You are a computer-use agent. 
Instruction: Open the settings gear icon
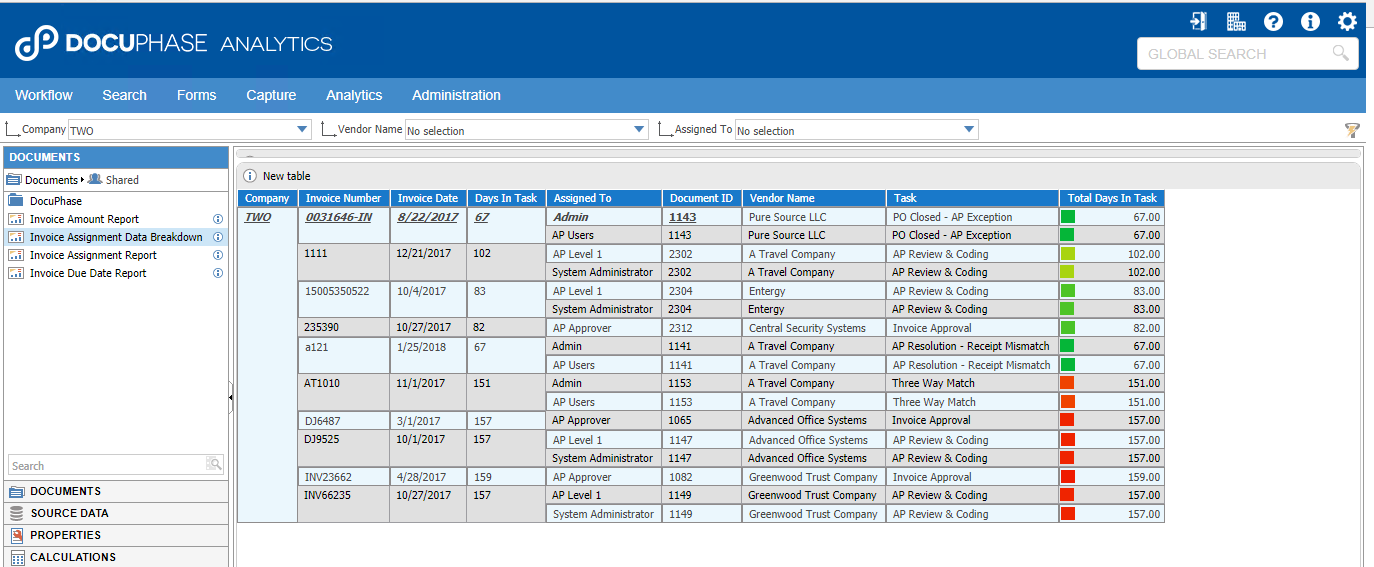[x=1347, y=21]
